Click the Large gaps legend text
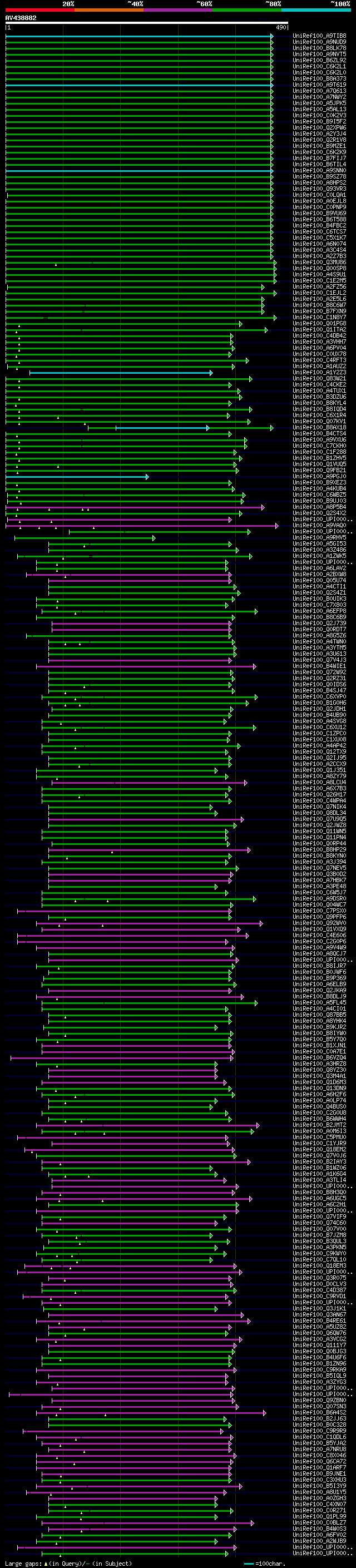The height and width of the screenshot is (1568, 356). click(x=67, y=1564)
